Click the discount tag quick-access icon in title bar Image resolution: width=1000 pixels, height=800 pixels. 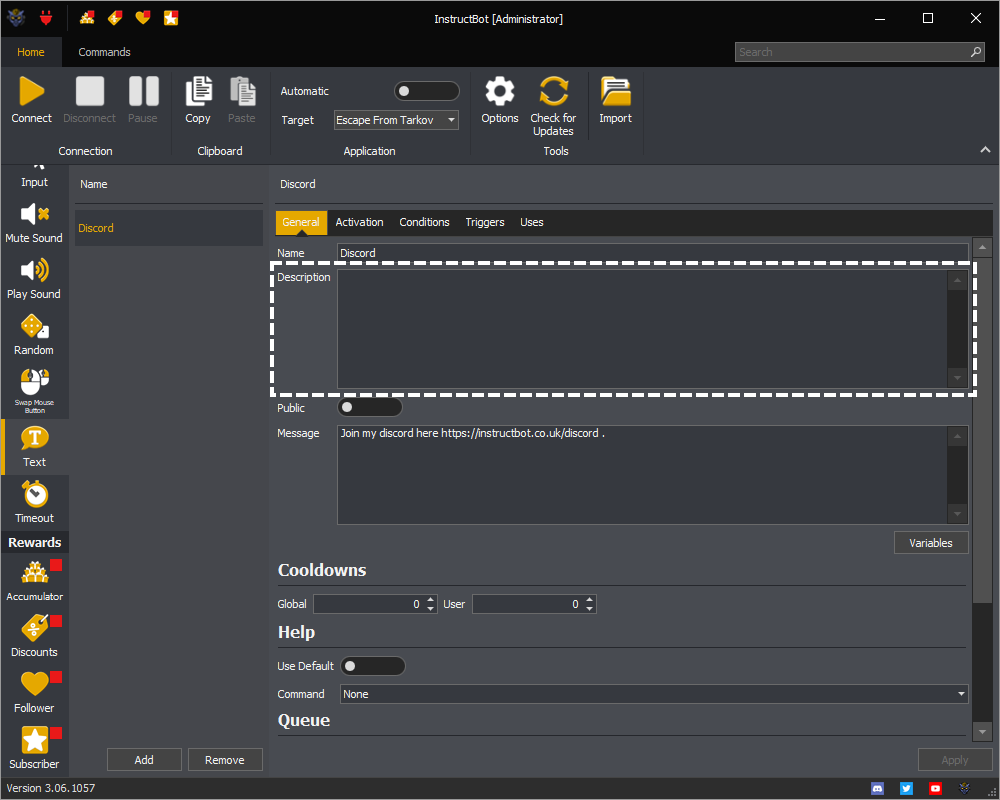click(115, 18)
